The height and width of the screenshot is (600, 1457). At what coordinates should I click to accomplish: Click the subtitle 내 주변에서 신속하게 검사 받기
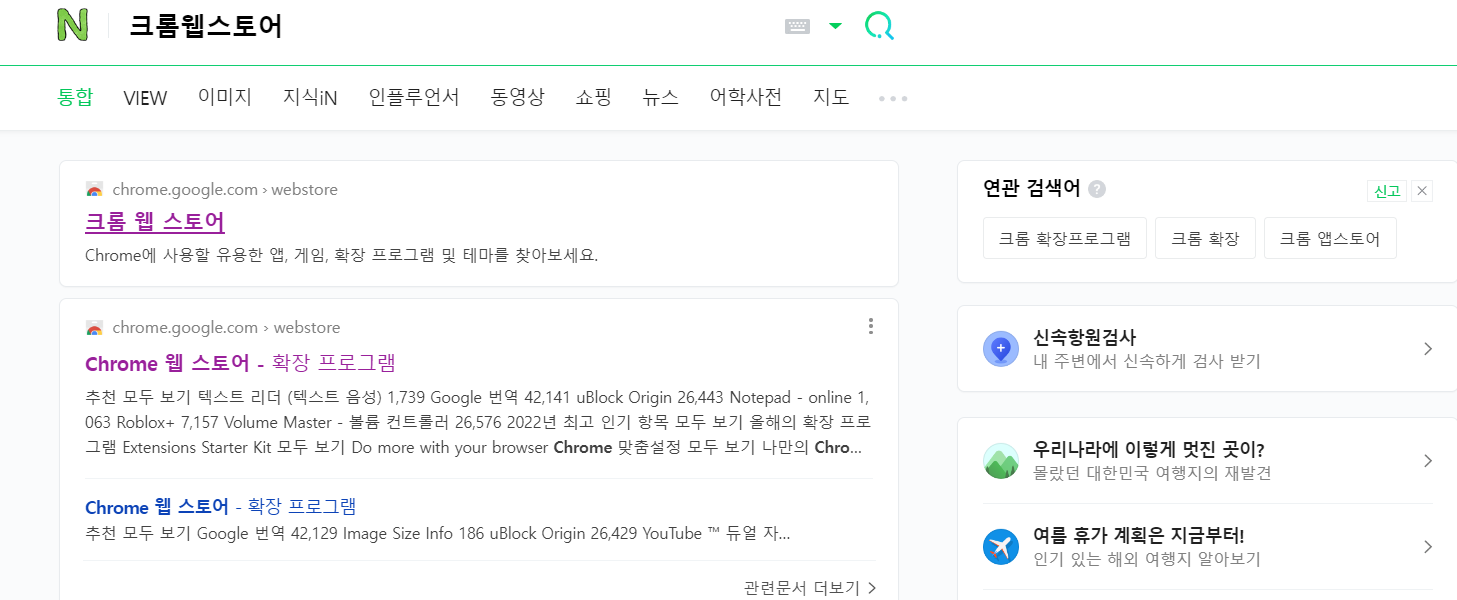[x=1147, y=361]
